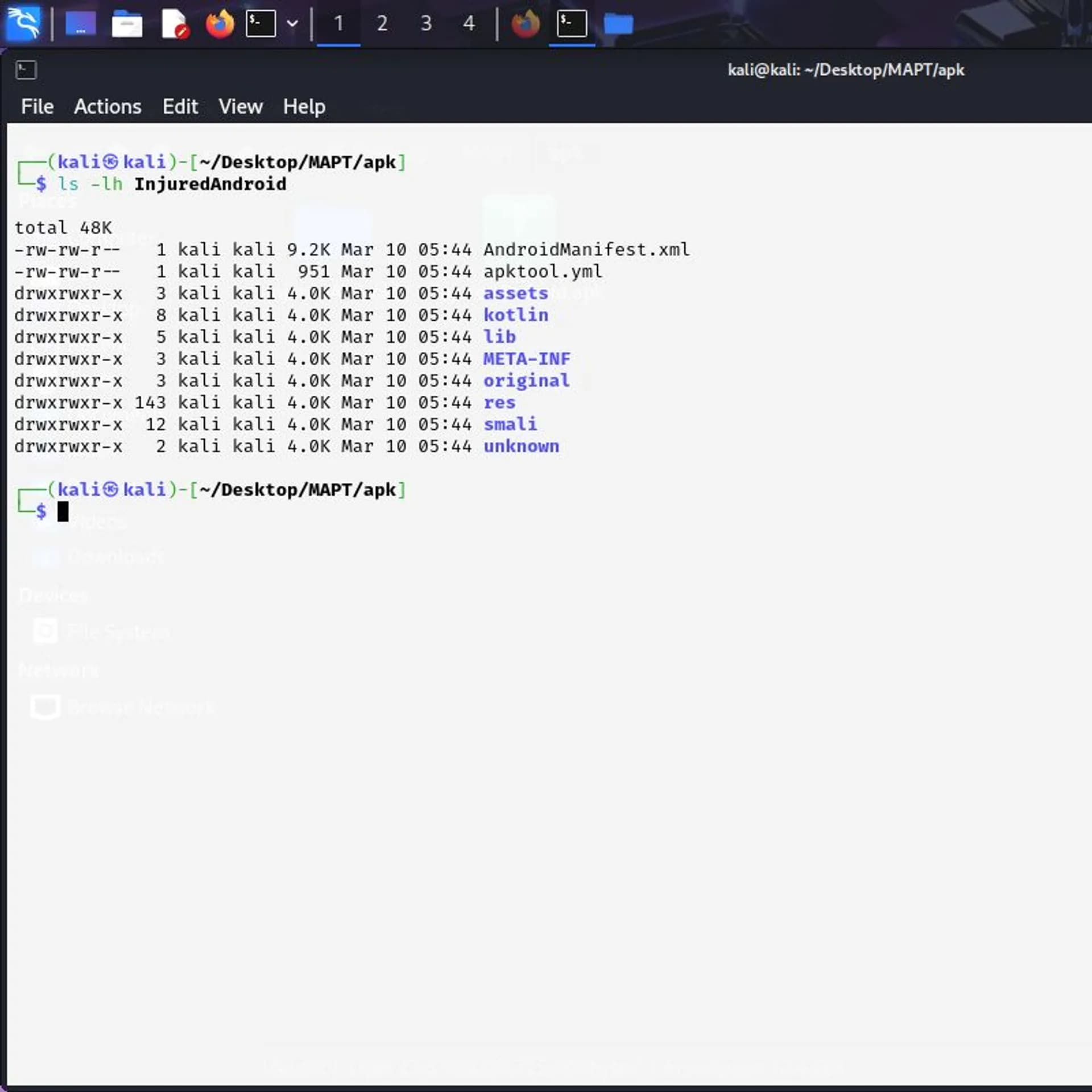Click the 951 file size value
This screenshot has height=1092, width=1092.
pyautogui.click(x=313, y=271)
